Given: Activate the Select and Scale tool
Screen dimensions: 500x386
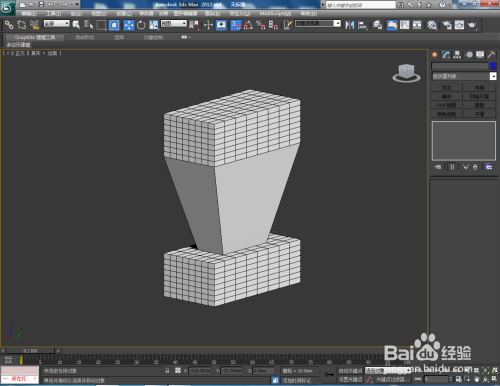Looking at the screenshot, I should click(x=154, y=25).
